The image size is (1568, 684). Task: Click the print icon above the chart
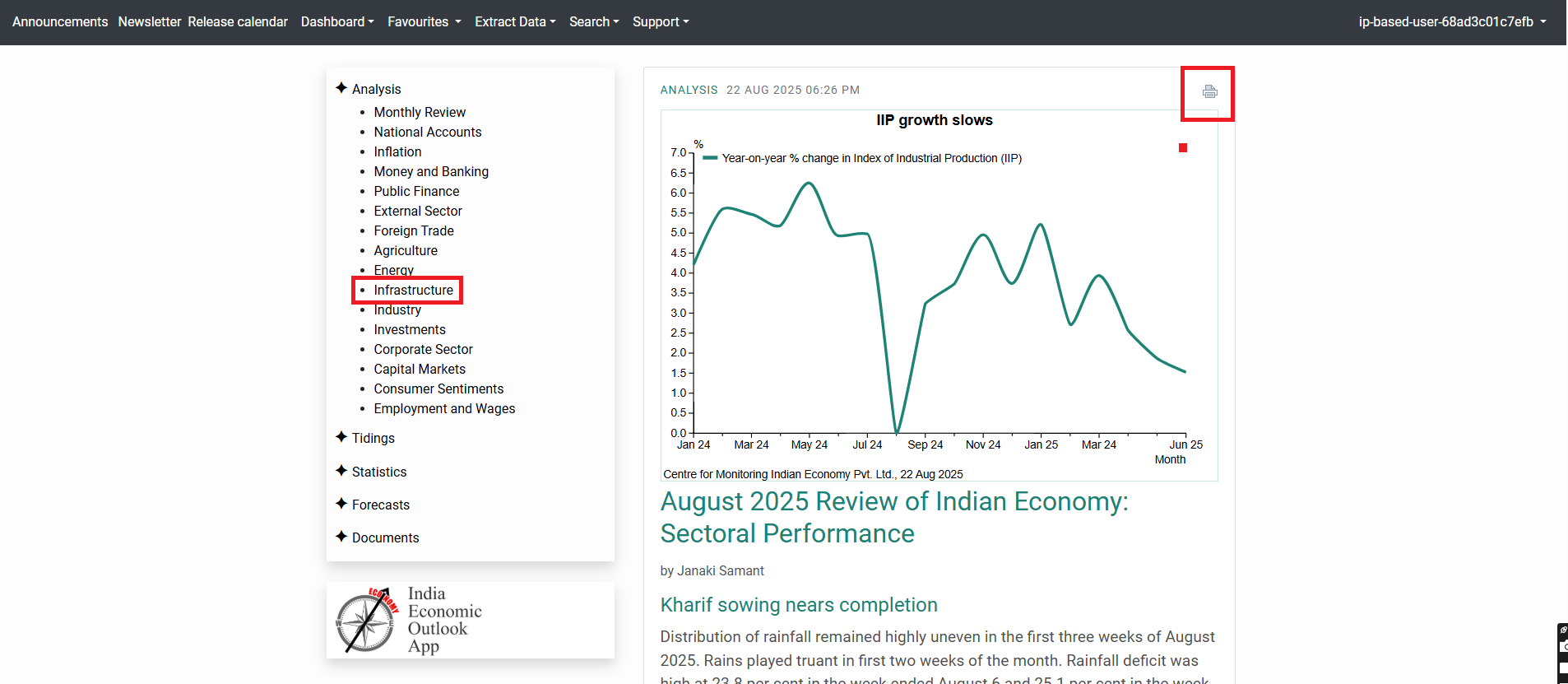pos(1209,91)
